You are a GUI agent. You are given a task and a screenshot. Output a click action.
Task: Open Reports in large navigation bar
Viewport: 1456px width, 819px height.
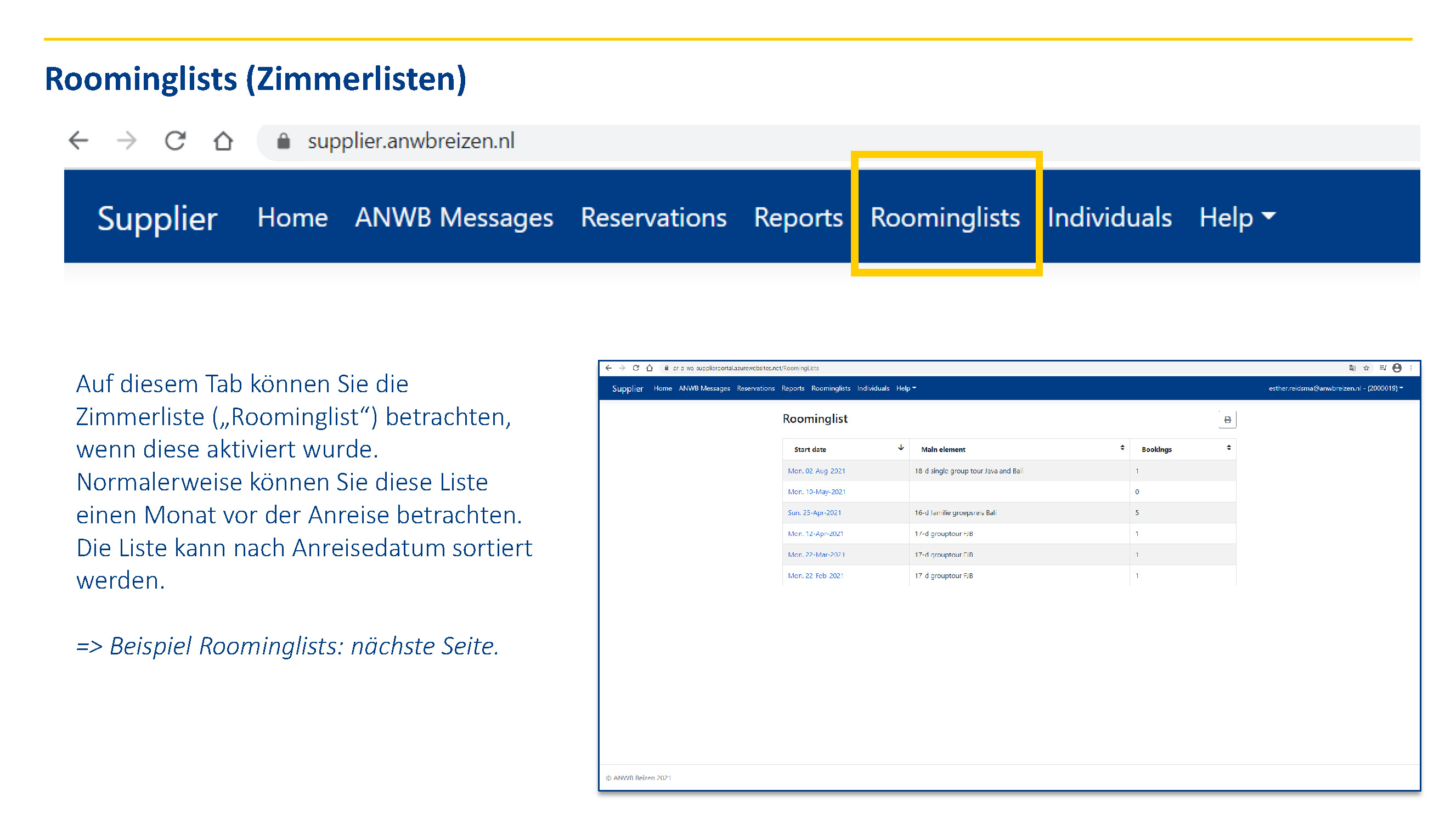point(798,218)
